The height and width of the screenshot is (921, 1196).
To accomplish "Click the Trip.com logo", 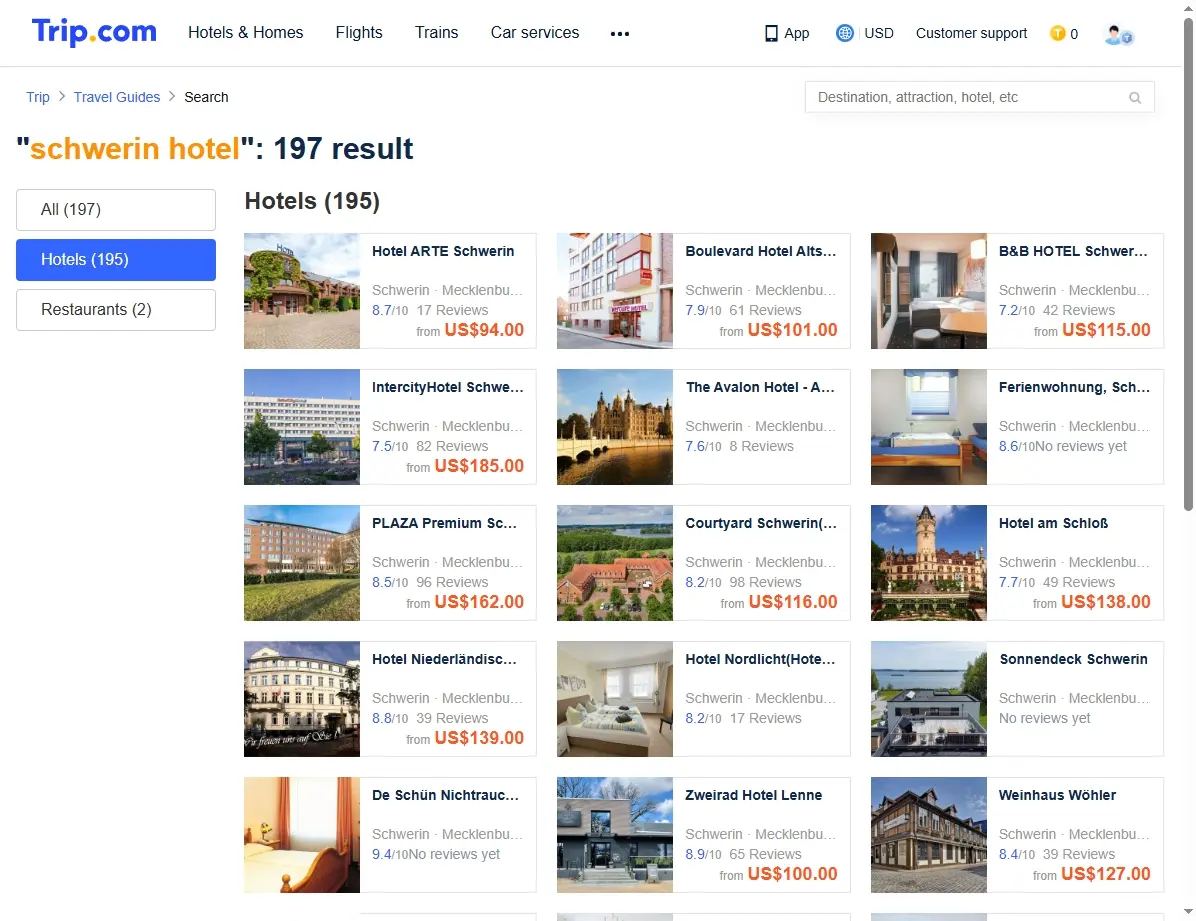I will (x=94, y=32).
